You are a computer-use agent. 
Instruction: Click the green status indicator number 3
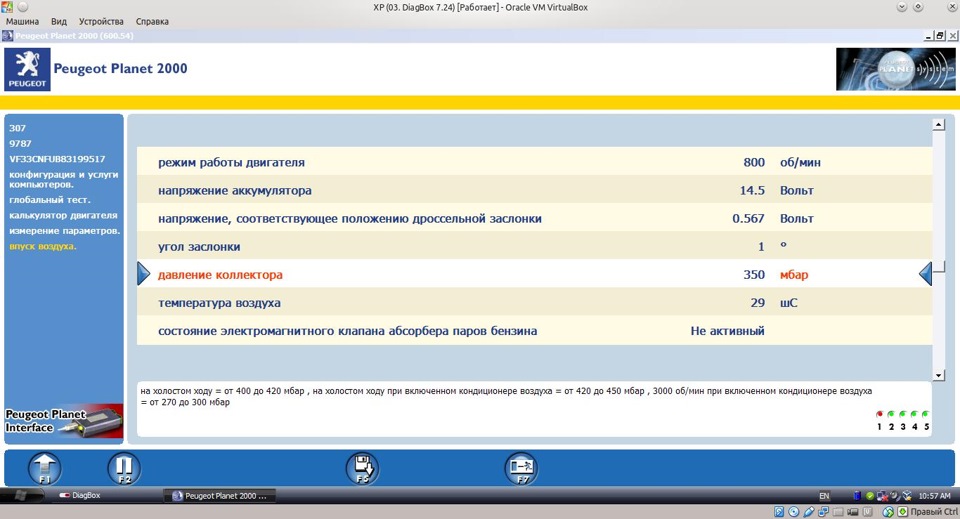902,414
